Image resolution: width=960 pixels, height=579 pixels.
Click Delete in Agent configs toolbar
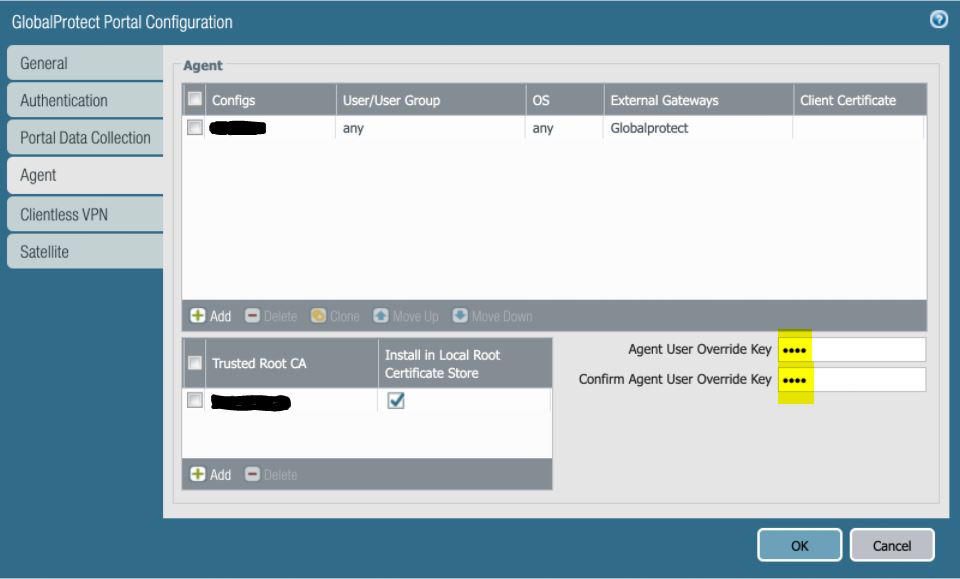[271, 316]
